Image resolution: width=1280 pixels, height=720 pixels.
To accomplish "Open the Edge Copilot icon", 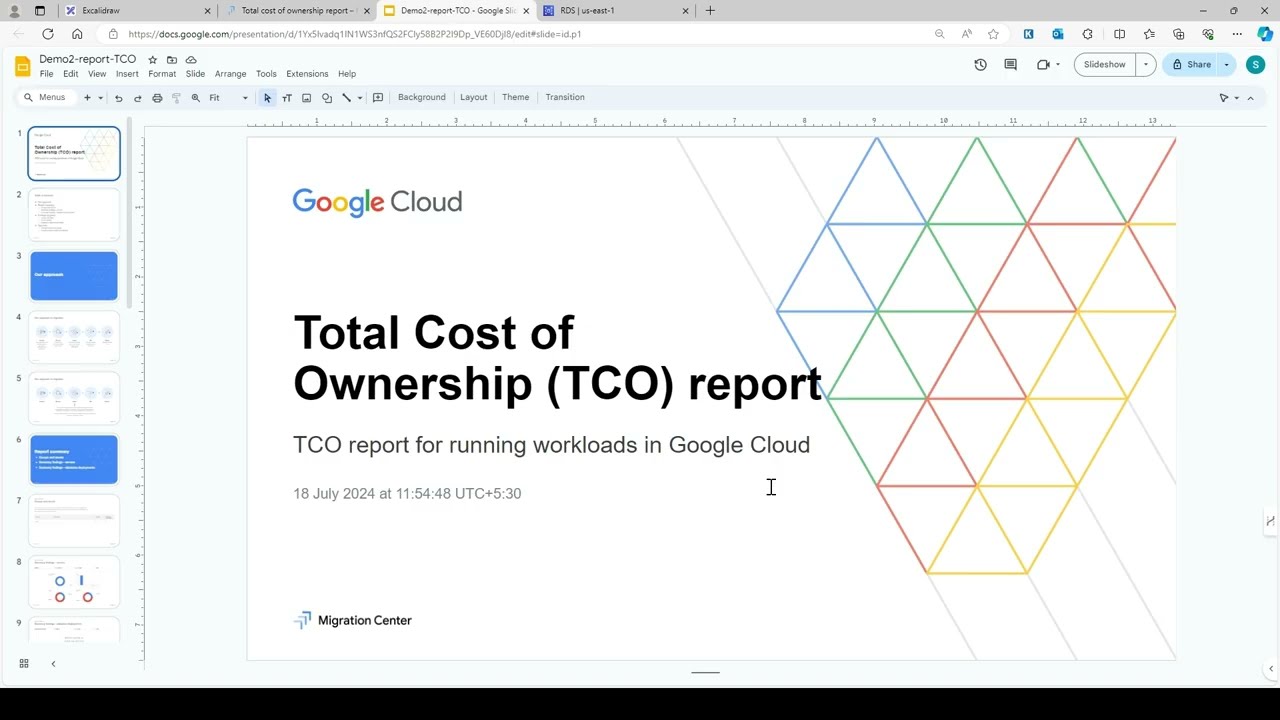I will pyautogui.click(x=1265, y=34).
